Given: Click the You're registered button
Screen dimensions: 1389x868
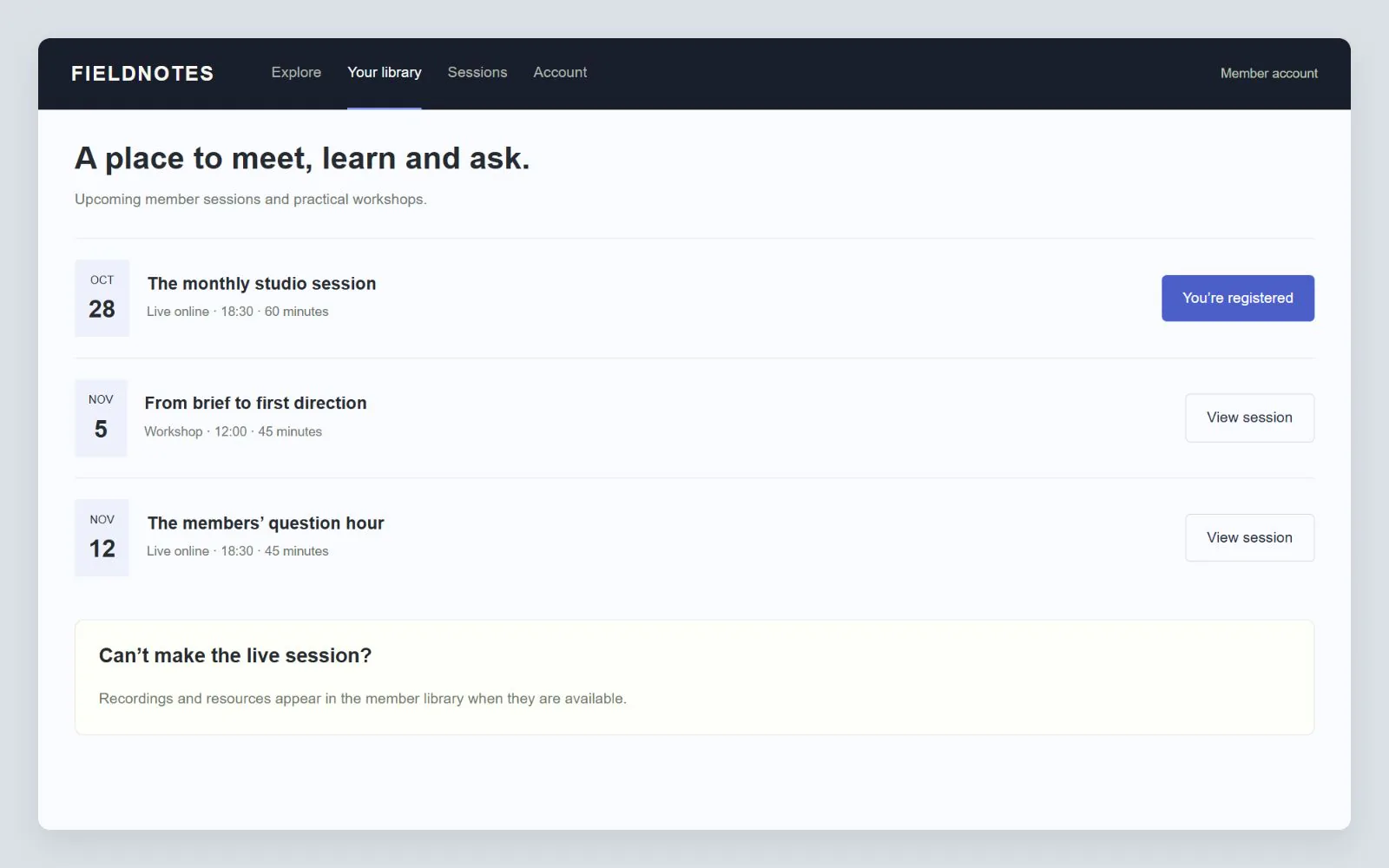Looking at the screenshot, I should click(1238, 299).
